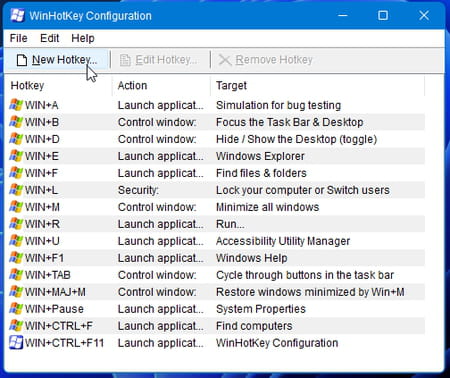Screen dimensions: 450x378
Task: Select the WIN+F1 hotkey text
Action: [x=44, y=258]
